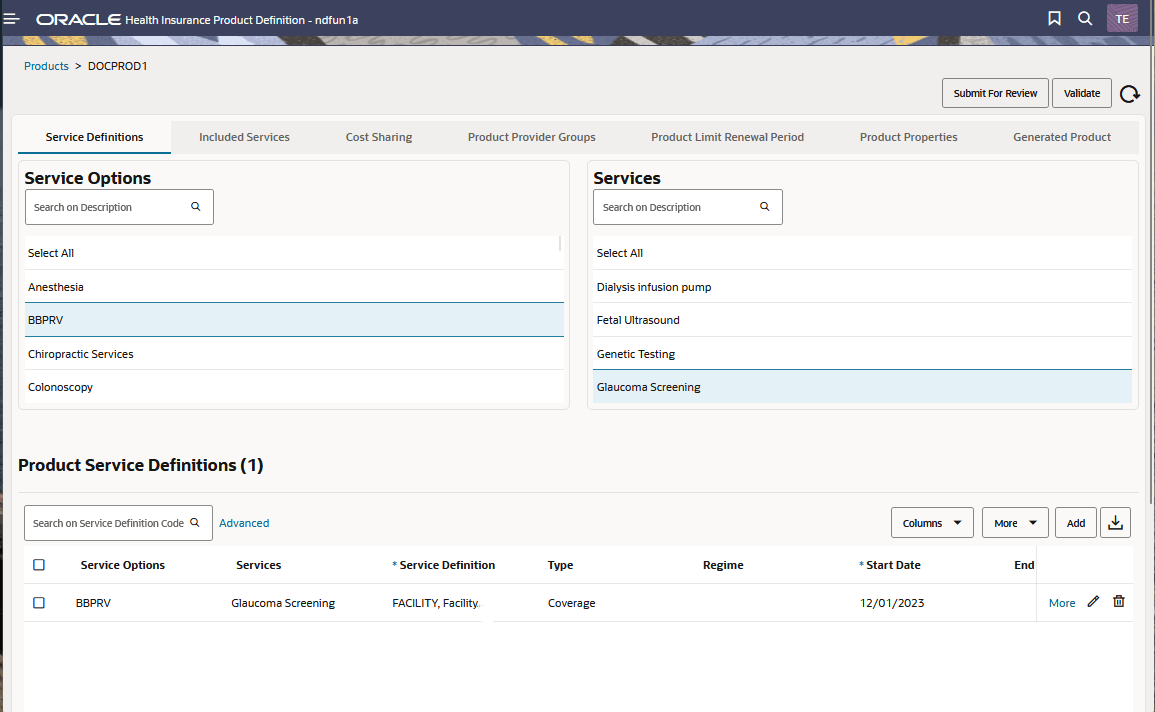Click the Search on Service Definition Code field
The width and height of the screenshot is (1155, 712).
(x=118, y=523)
